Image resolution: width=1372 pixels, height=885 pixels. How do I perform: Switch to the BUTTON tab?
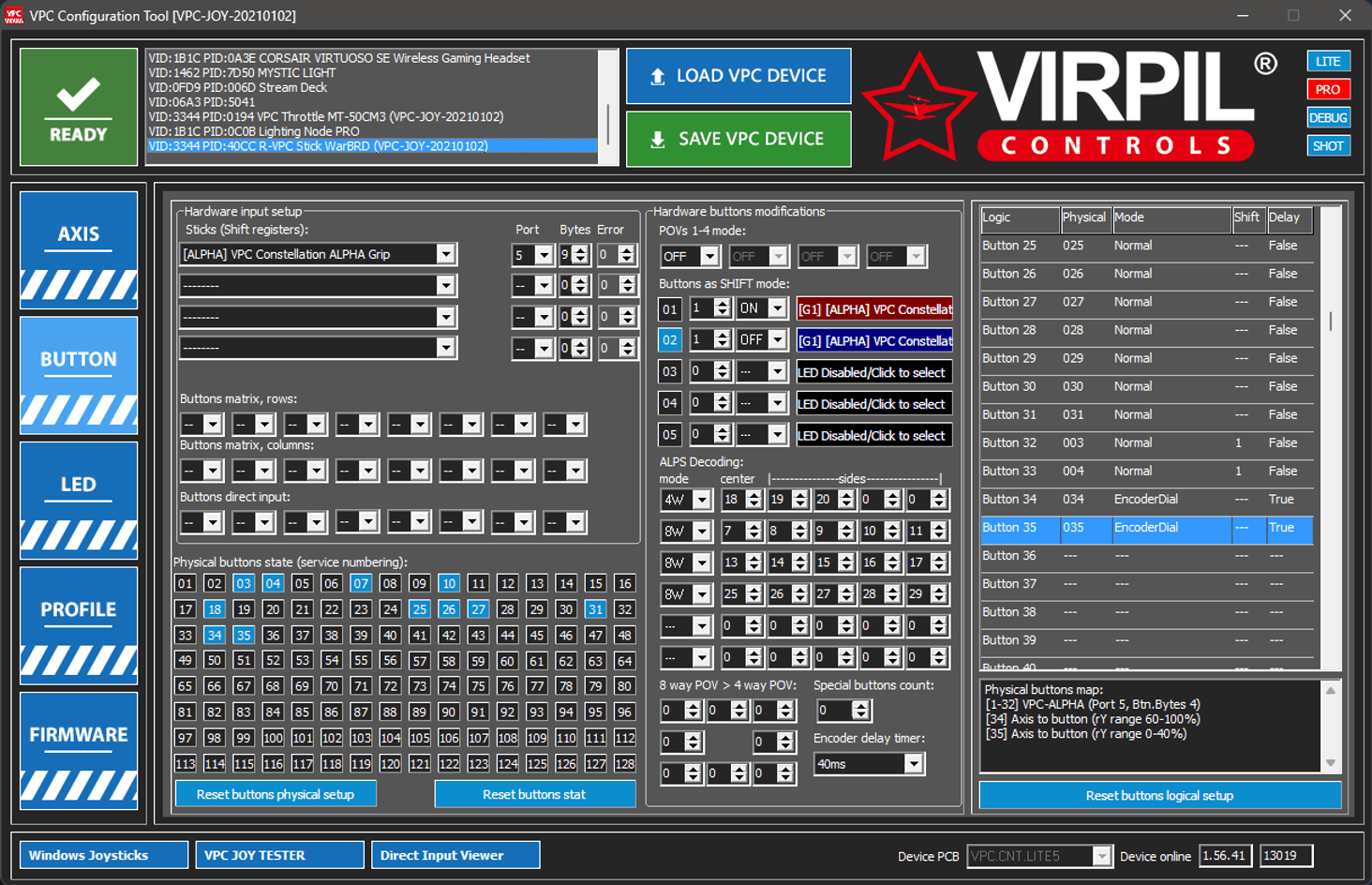click(79, 358)
